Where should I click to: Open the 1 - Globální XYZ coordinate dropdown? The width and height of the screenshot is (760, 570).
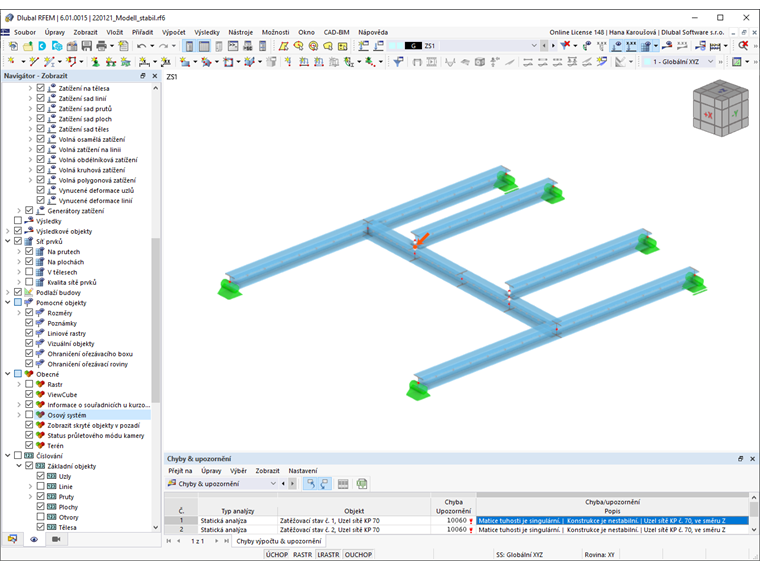coord(710,62)
